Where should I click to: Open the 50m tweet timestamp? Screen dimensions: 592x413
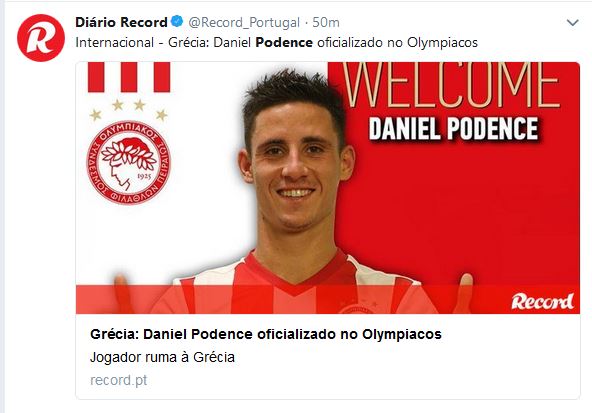(326, 23)
